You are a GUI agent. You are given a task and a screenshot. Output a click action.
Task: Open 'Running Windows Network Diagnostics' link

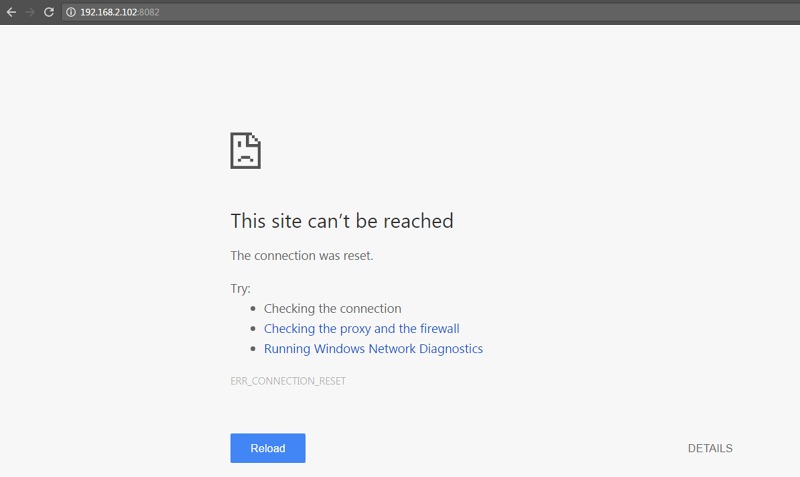point(373,349)
